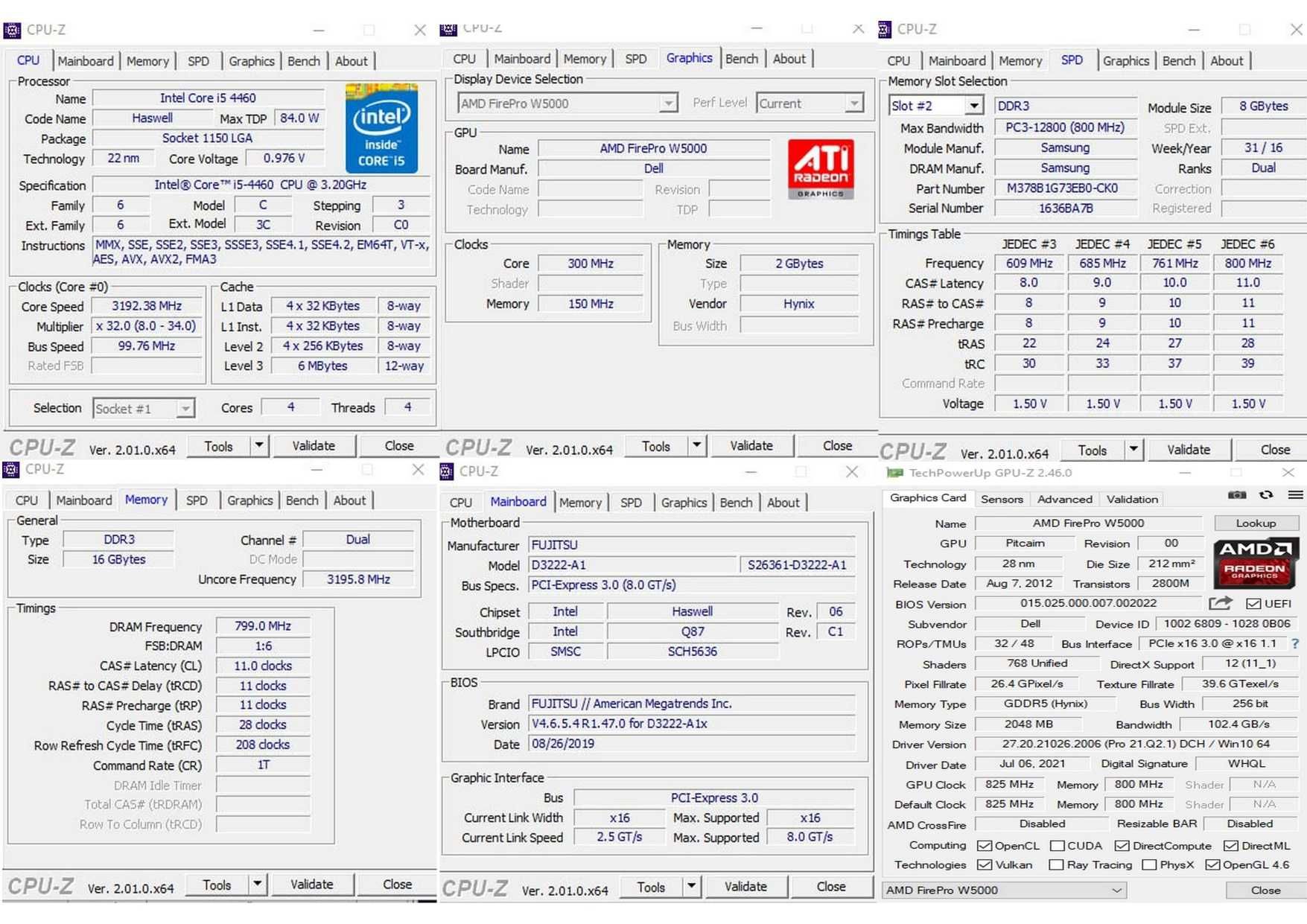
Task: Toggle the UEFI checkbox in GPU-Z
Action: coord(1253,603)
